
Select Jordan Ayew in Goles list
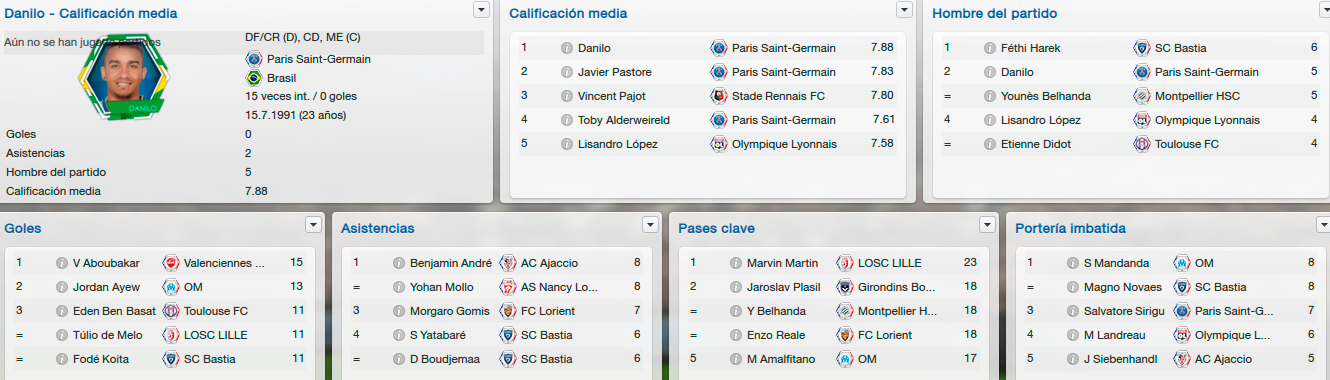tap(107, 287)
